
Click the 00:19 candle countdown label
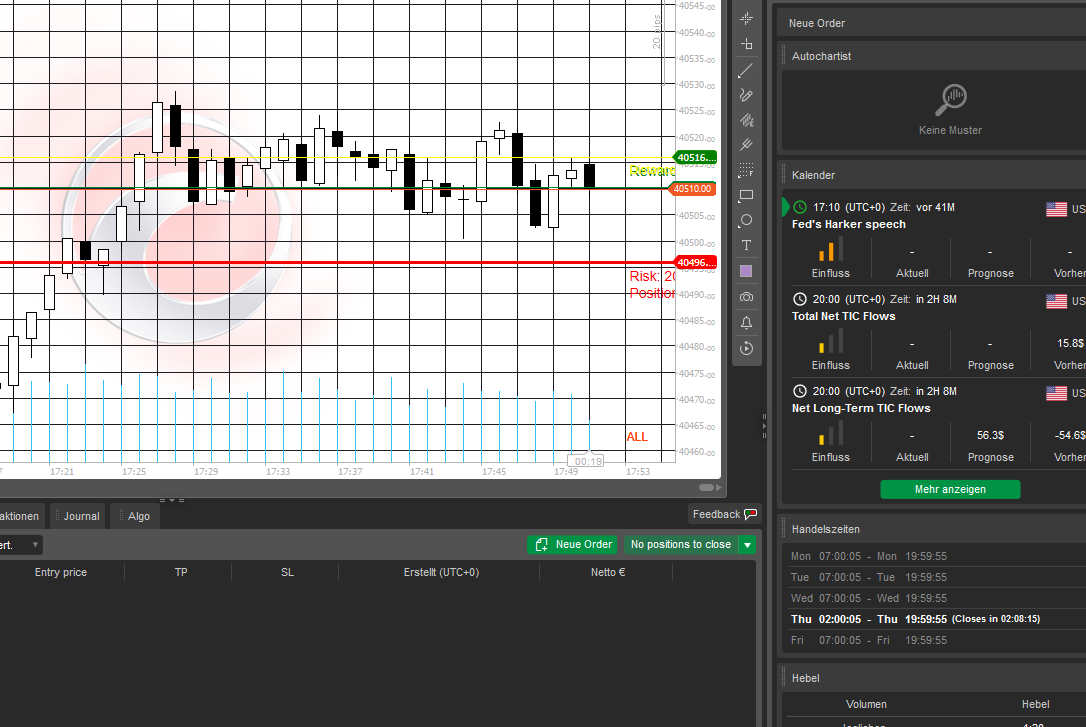(588, 461)
